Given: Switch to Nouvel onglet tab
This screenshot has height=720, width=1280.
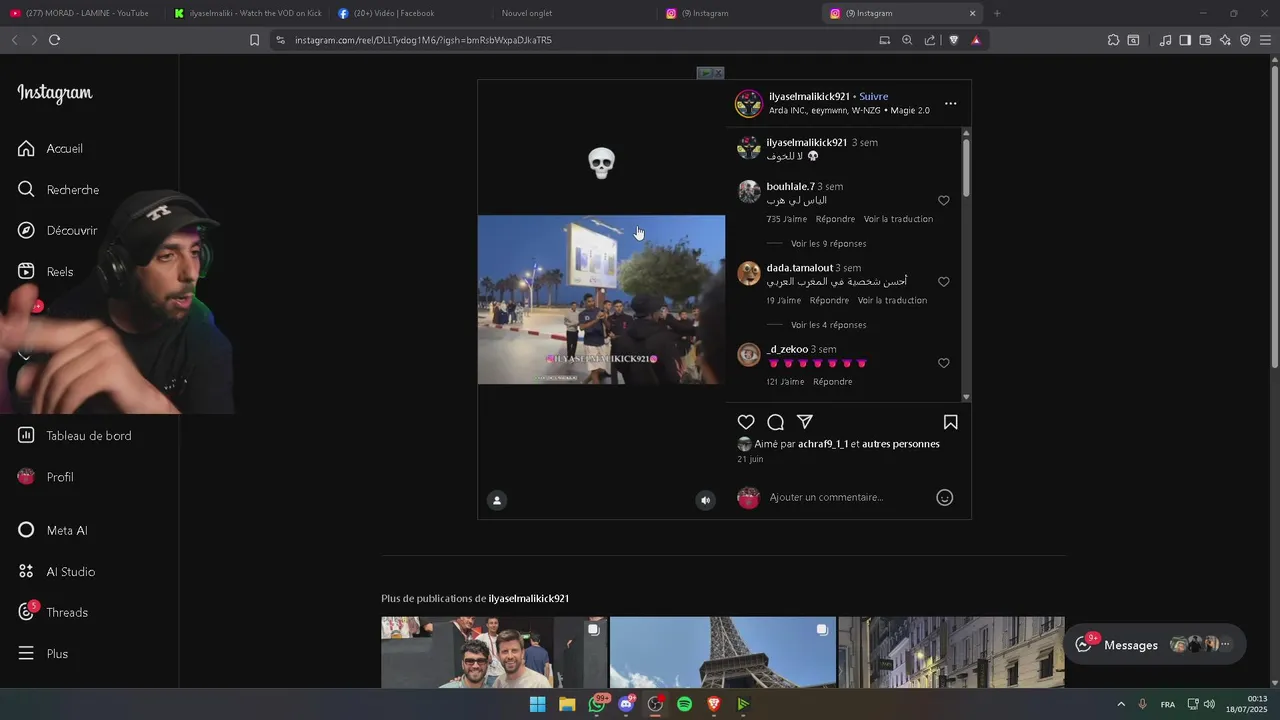Looking at the screenshot, I should tap(572, 13).
